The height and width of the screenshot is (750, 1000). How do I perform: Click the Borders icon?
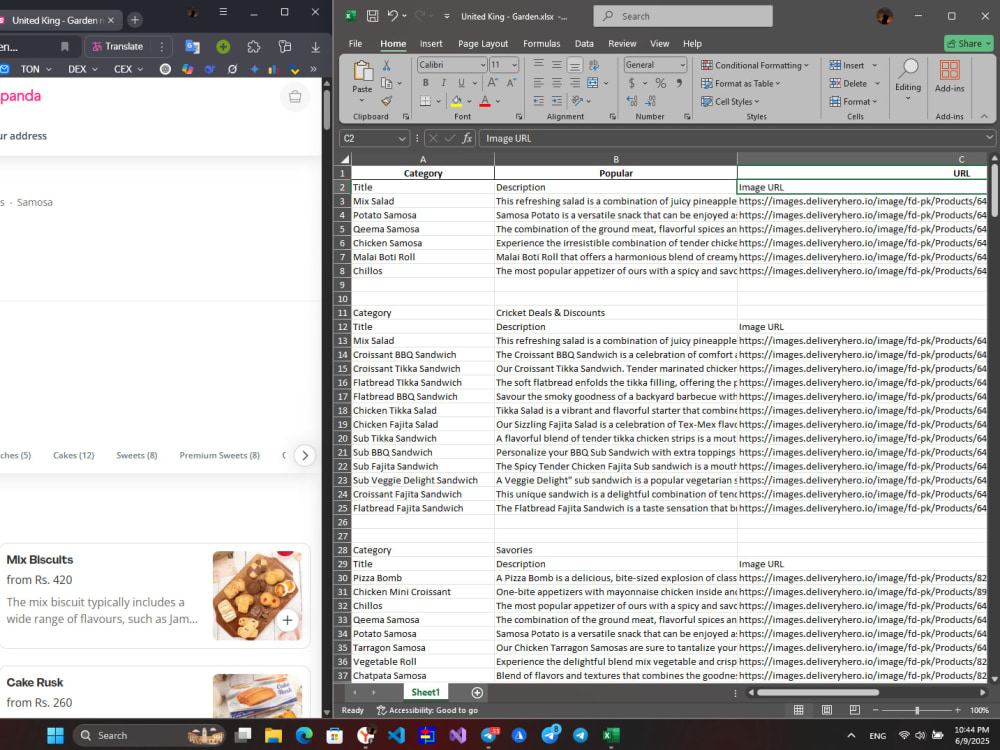click(x=425, y=101)
